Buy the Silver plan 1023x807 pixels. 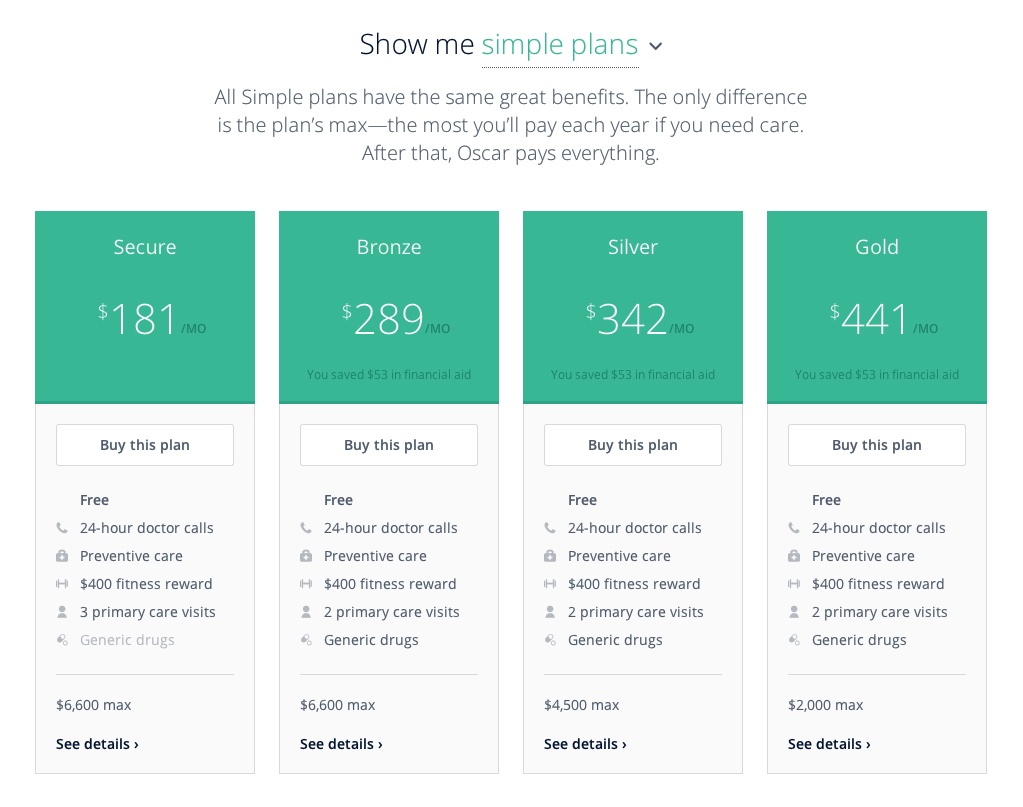633,445
